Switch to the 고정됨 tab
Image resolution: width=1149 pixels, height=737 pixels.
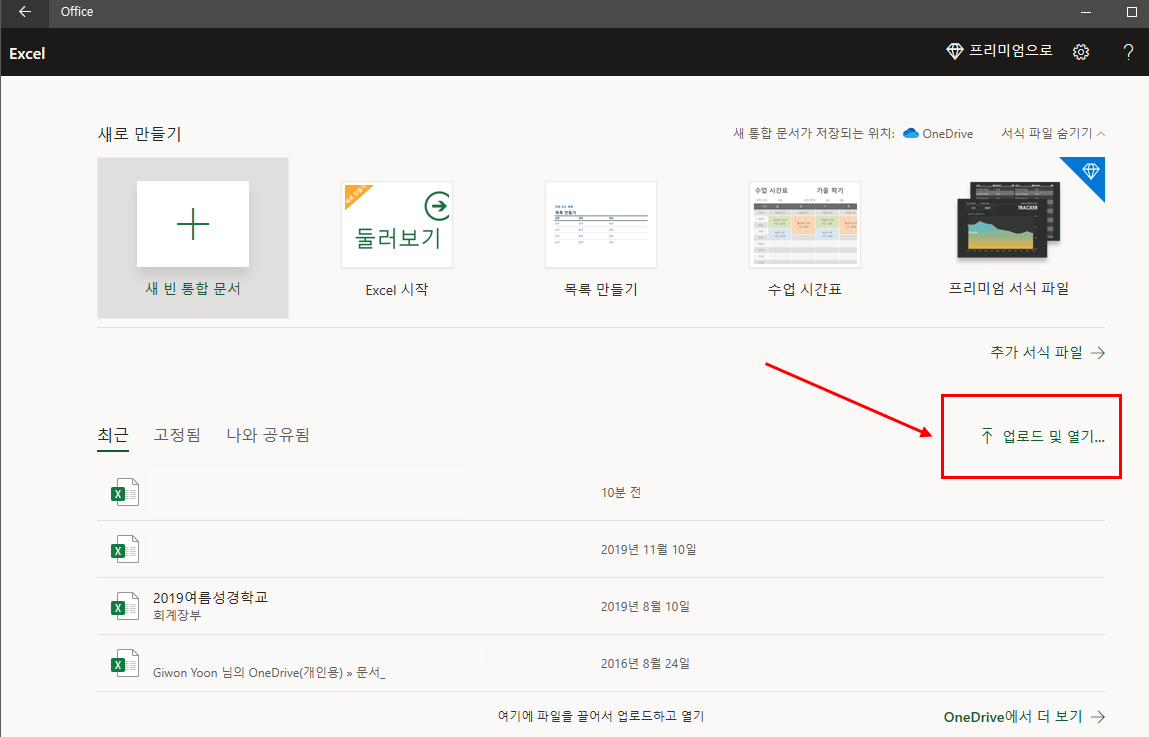(x=177, y=435)
